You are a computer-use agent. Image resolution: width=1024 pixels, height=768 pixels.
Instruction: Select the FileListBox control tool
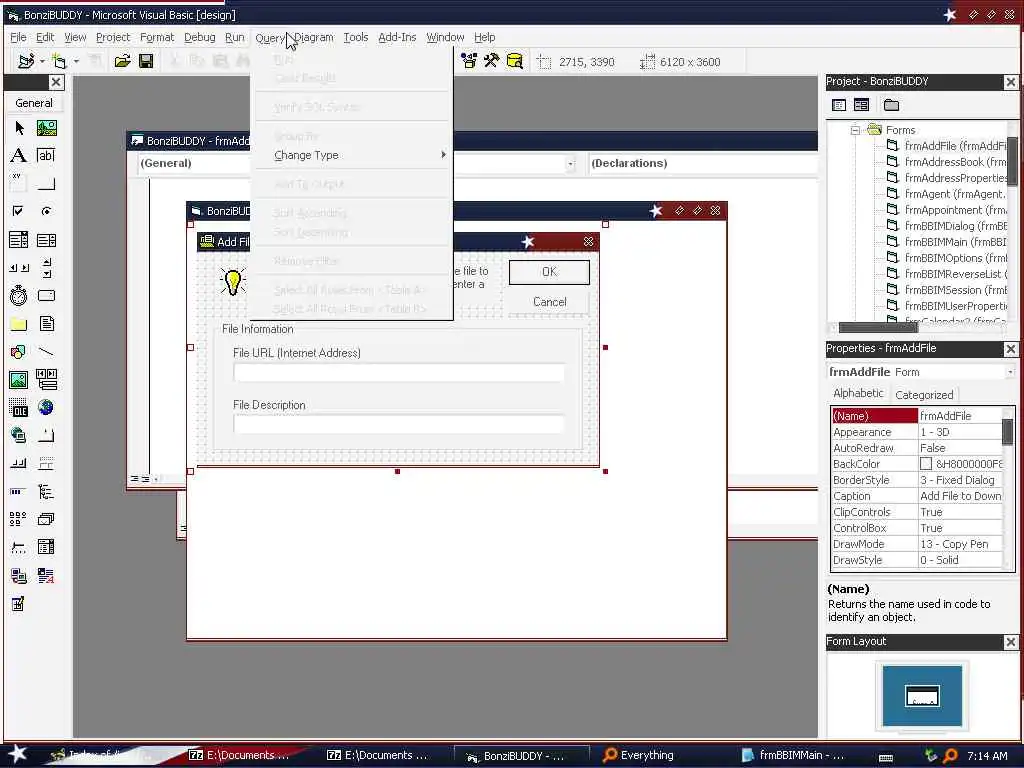click(x=46, y=324)
